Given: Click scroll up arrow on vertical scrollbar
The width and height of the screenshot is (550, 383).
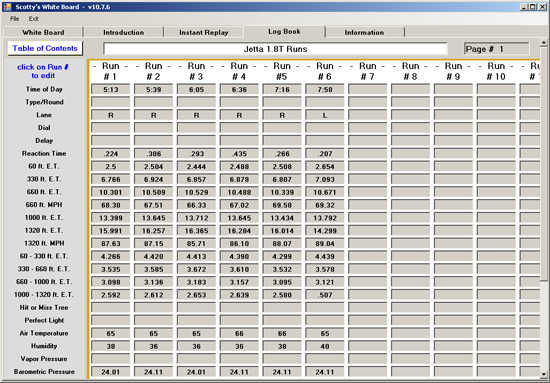Looking at the screenshot, I should 544,43.
